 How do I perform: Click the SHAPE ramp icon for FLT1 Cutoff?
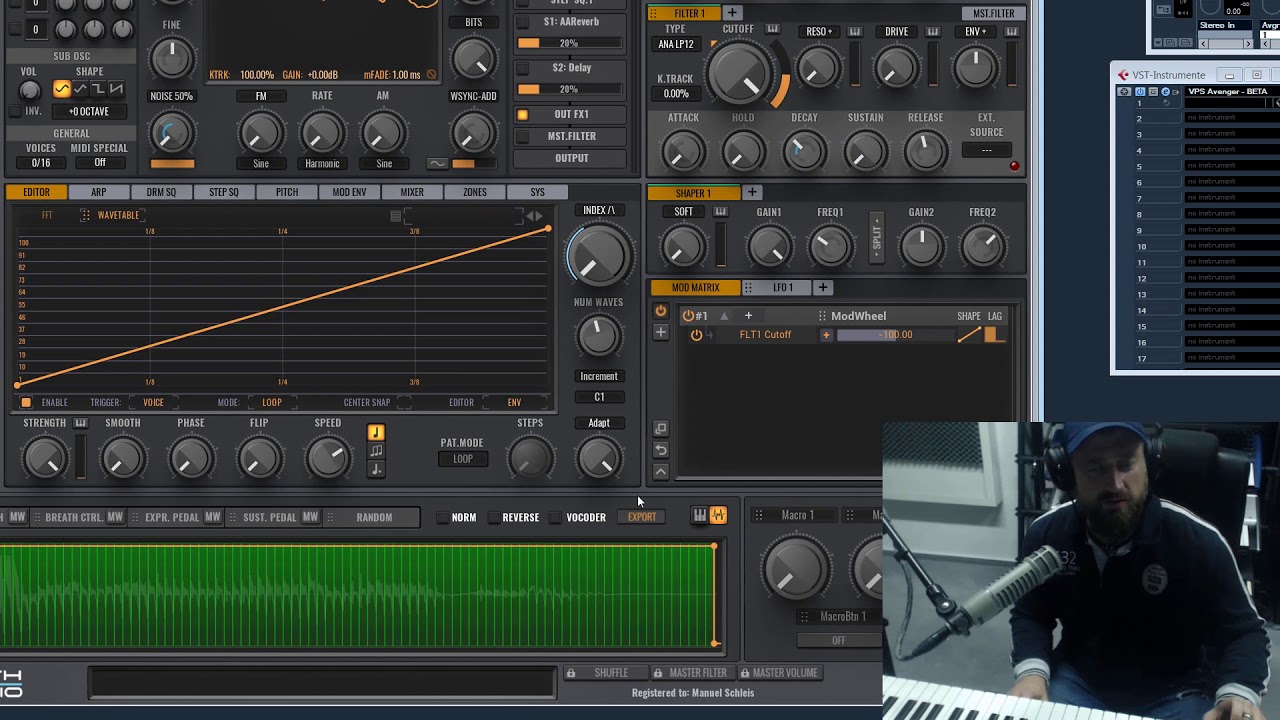pos(969,336)
